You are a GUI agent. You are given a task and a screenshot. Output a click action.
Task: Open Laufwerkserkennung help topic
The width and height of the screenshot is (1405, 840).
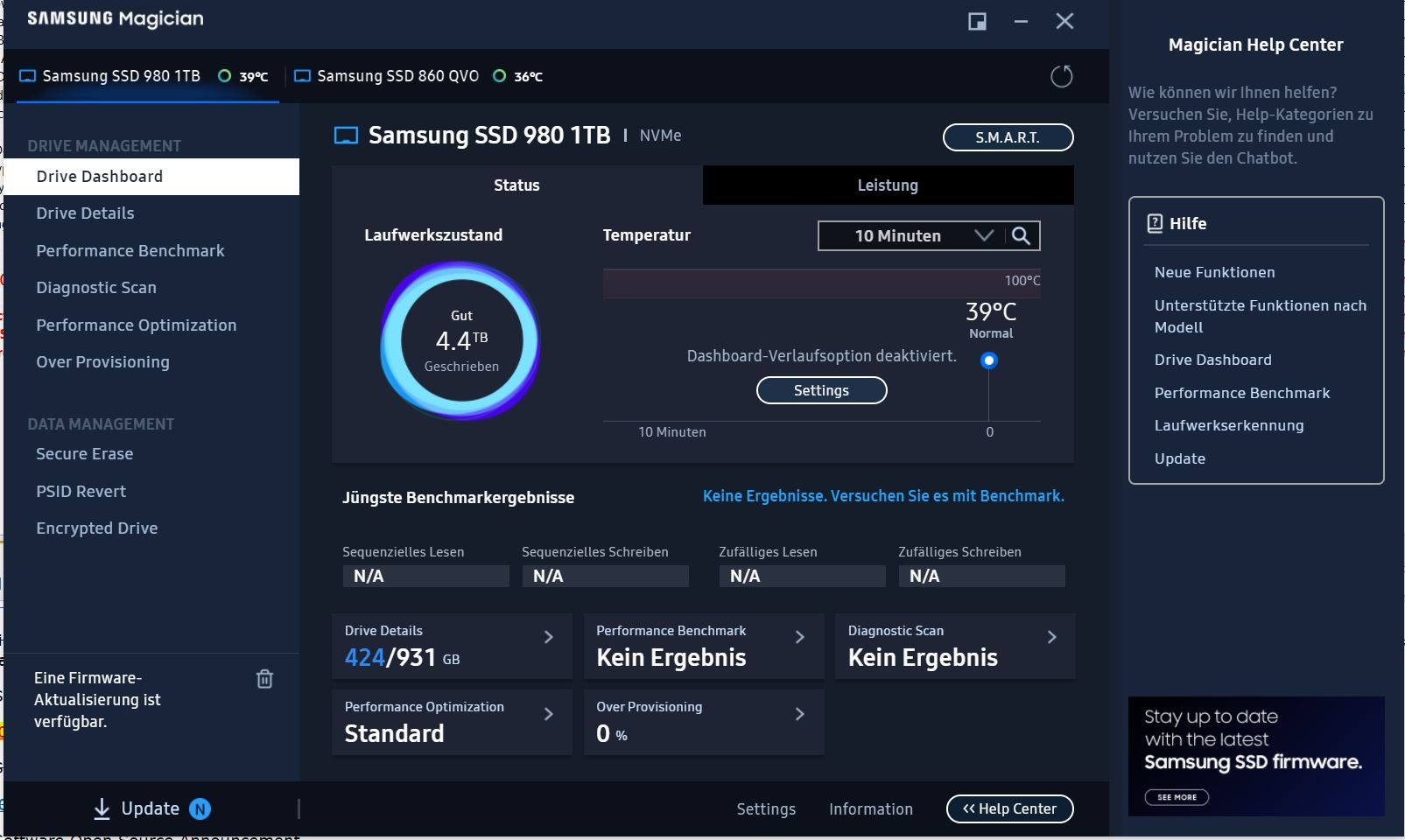pos(1228,425)
